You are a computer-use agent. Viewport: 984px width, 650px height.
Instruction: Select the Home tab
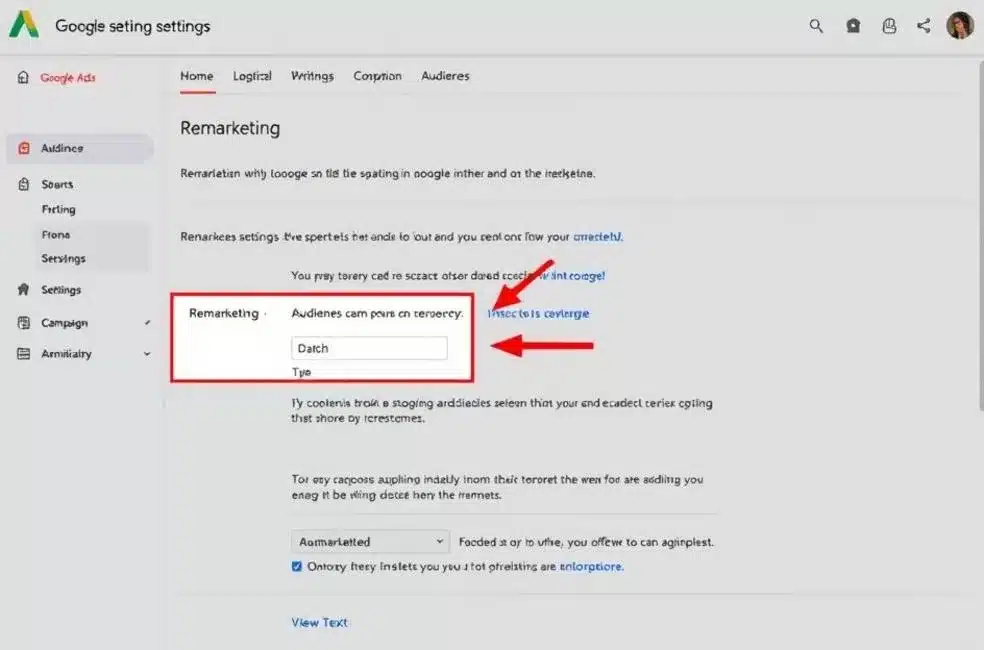[196, 75]
